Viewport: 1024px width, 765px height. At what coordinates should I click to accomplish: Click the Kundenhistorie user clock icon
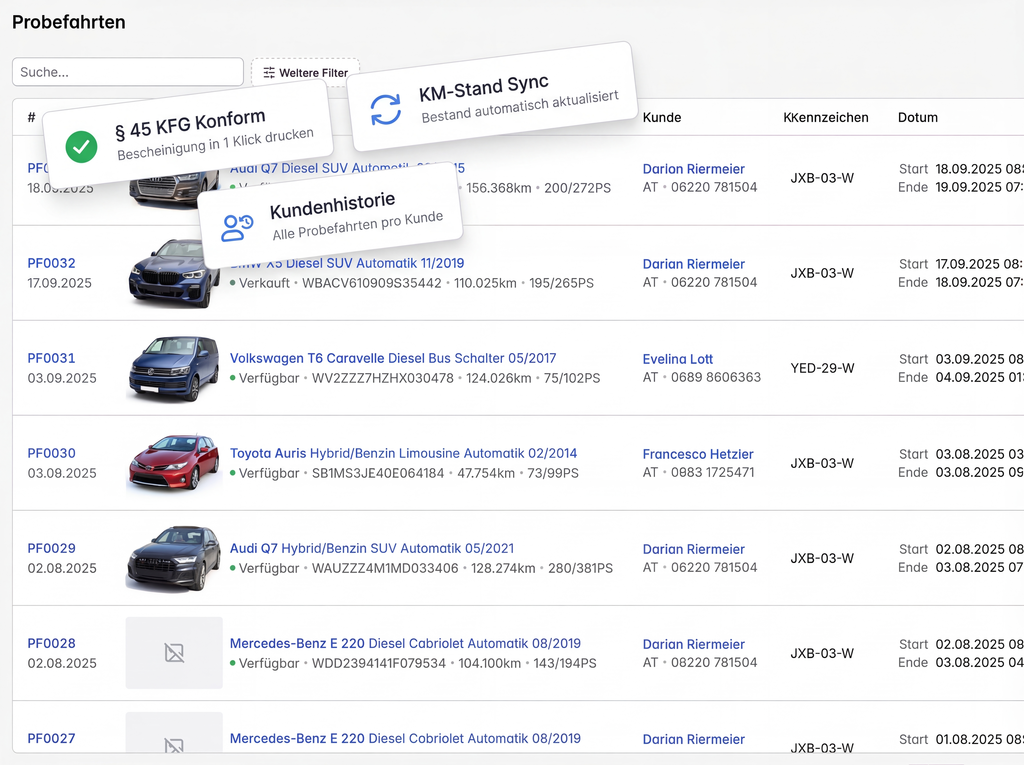tap(237, 227)
